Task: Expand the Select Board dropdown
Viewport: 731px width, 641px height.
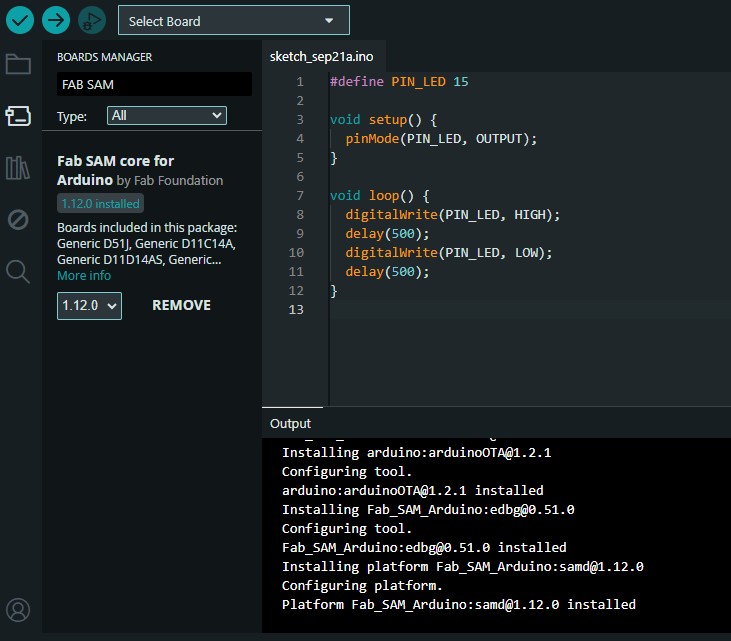Action: [x=233, y=21]
